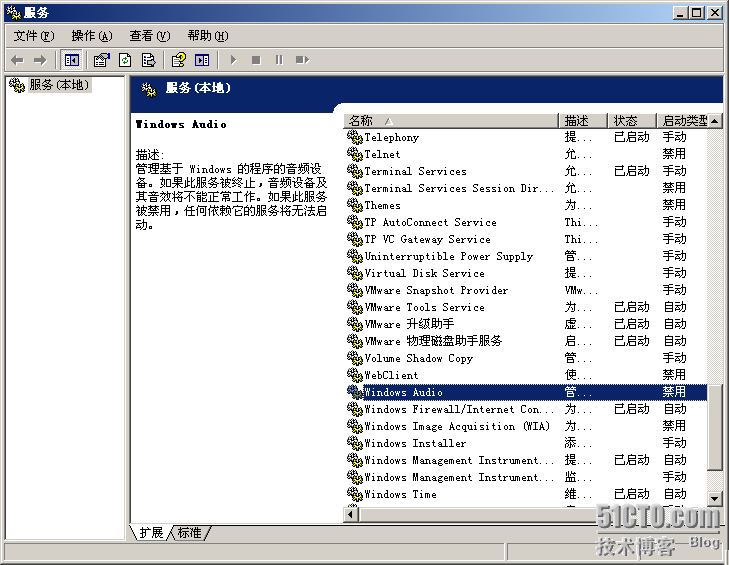Select 服务(本地) in the left tree

coord(59,85)
